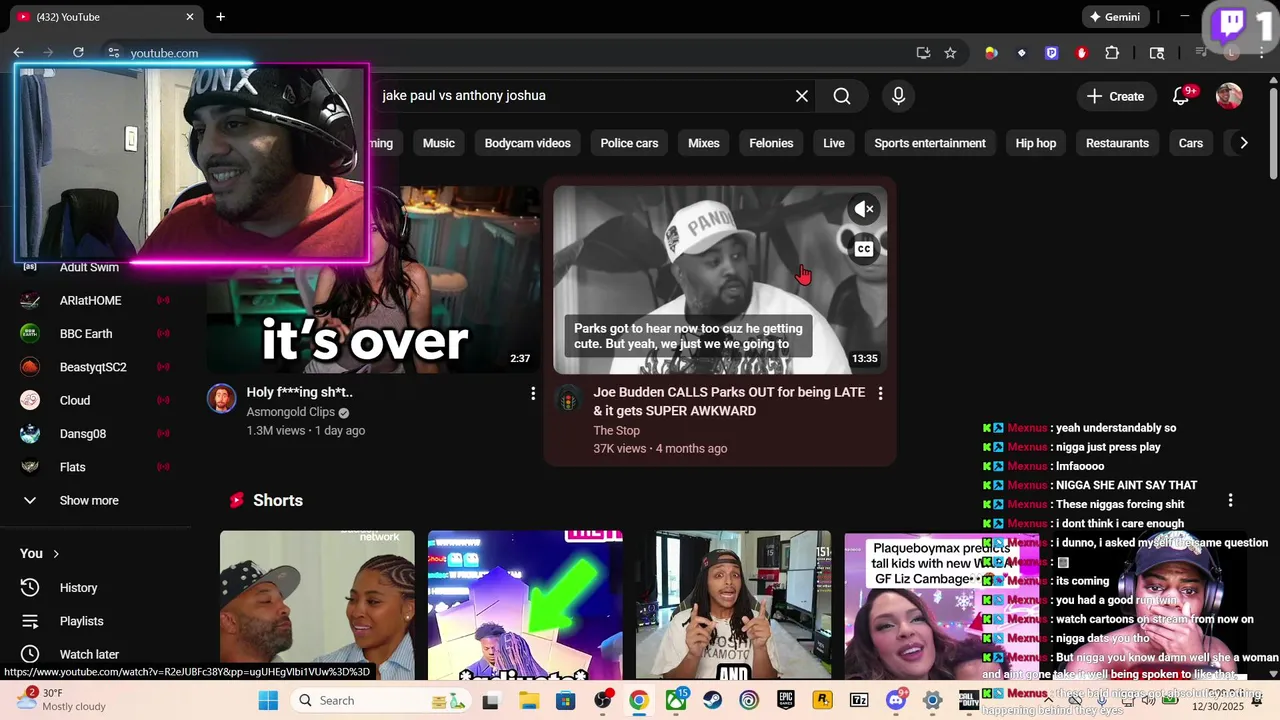1280x720 pixels.
Task: Open History in the sidebar
Action: click(x=95, y=588)
